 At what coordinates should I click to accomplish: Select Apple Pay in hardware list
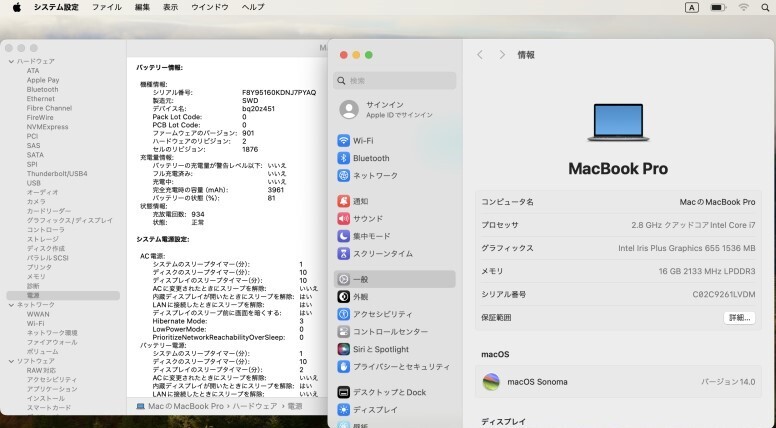coord(43,80)
